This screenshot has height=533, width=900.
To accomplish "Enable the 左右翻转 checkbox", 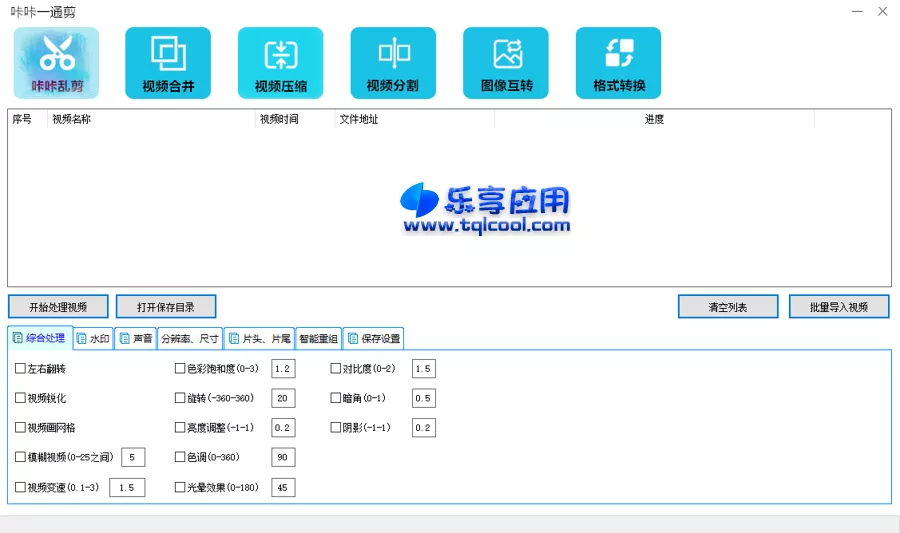I will 20,368.
